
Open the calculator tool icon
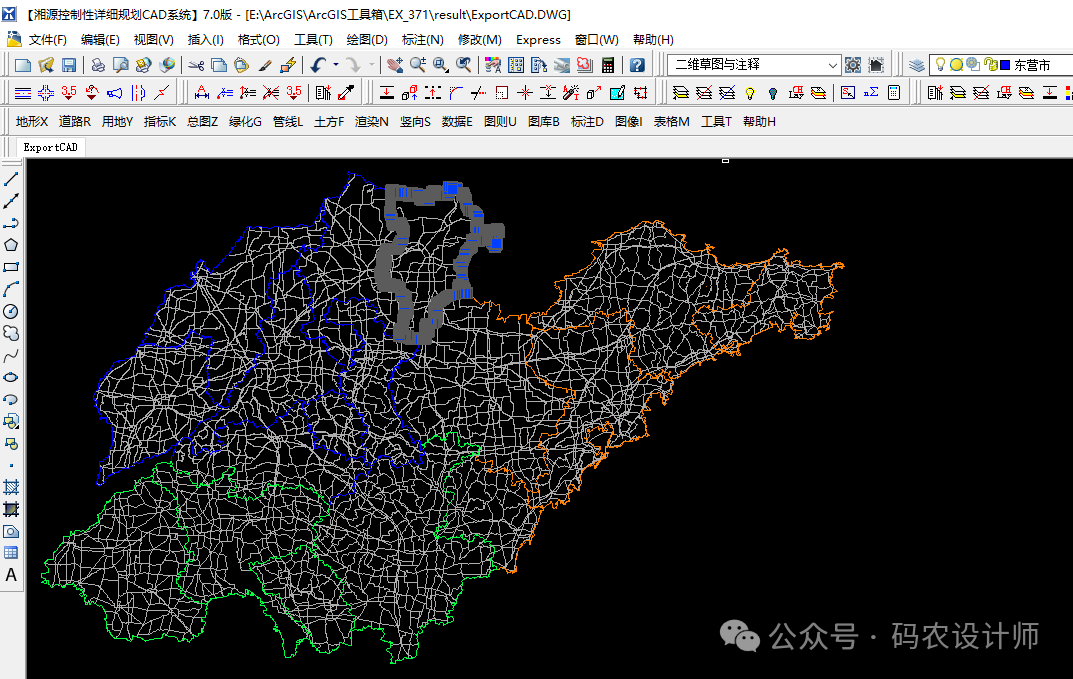(x=608, y=65)
